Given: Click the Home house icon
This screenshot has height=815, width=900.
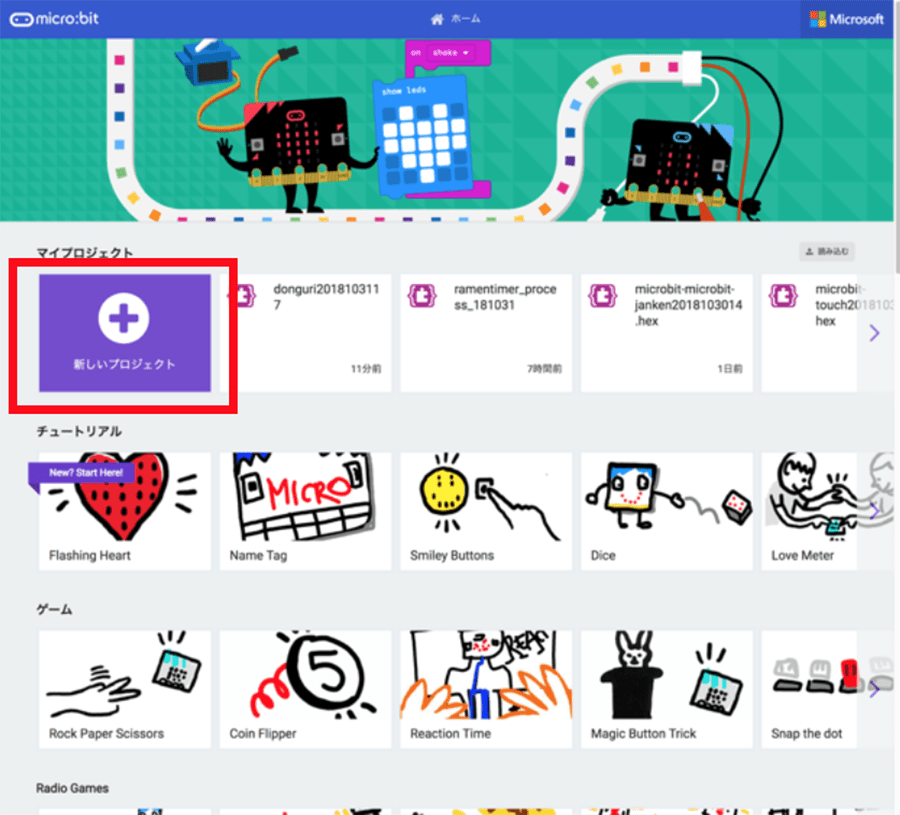Looking at the screenshot, I should 437,20.
